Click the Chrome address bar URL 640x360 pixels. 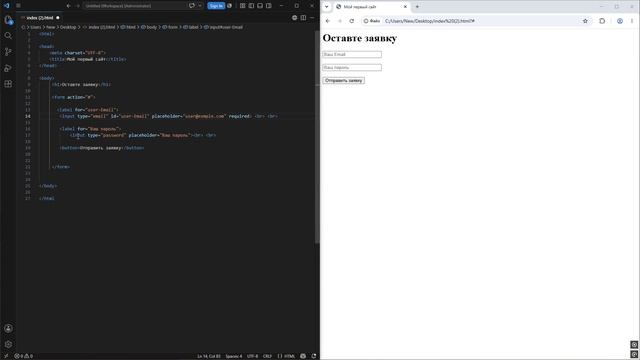point(430,21)
